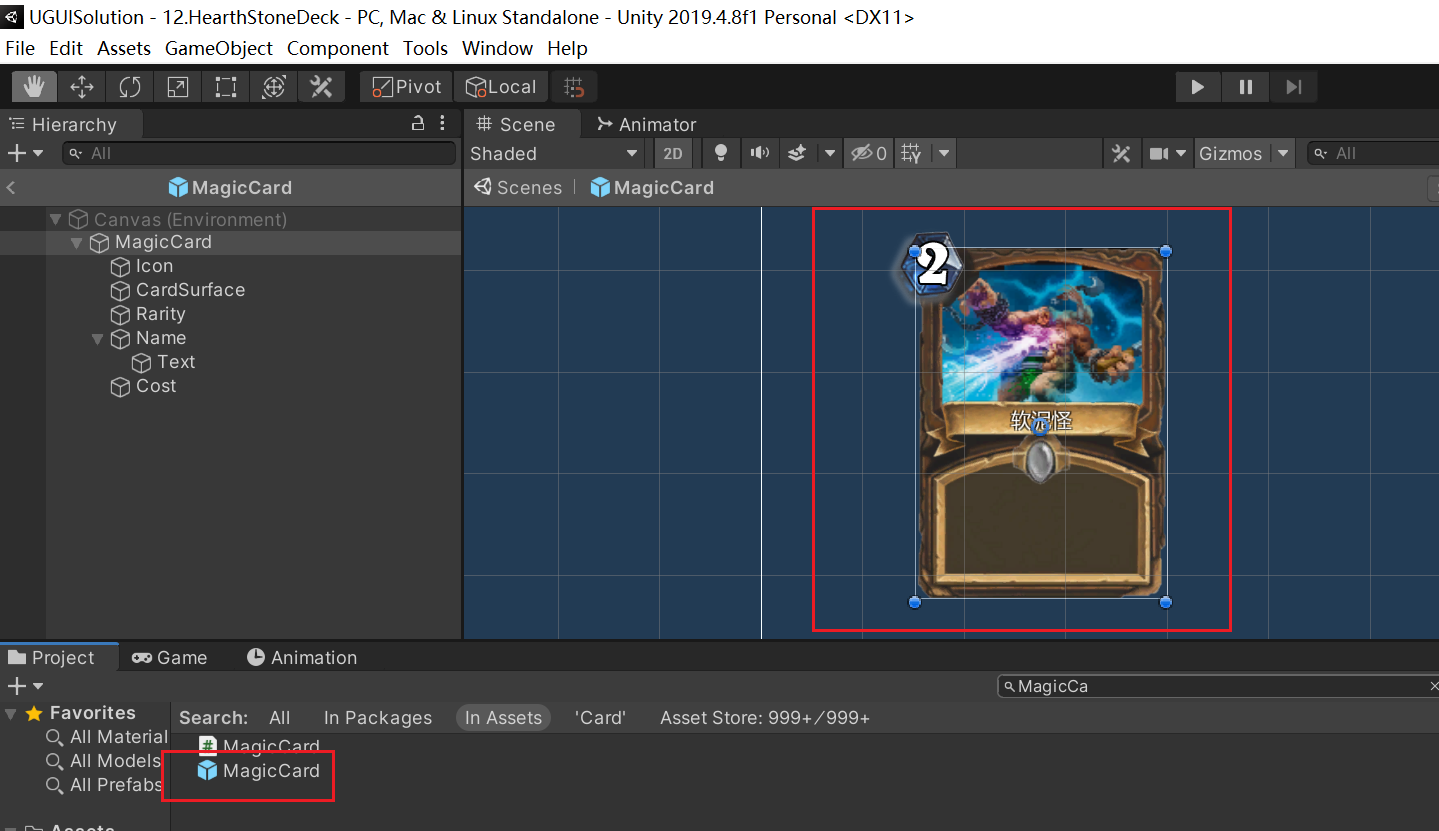Select the Move tool
1439x831 pixels.
(x=82, y=87)
